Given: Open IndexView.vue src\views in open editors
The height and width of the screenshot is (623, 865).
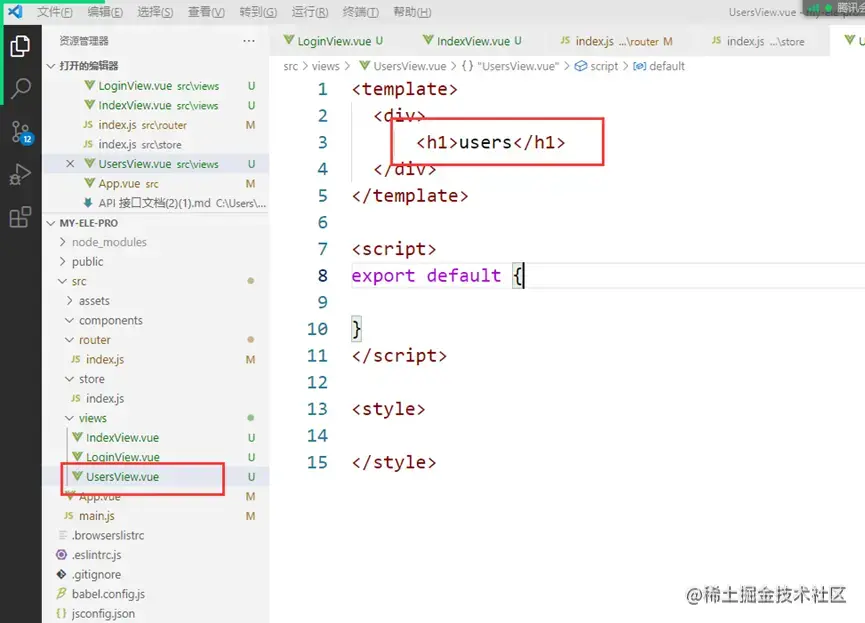Looking at the screenshot, I should [158, 105].
